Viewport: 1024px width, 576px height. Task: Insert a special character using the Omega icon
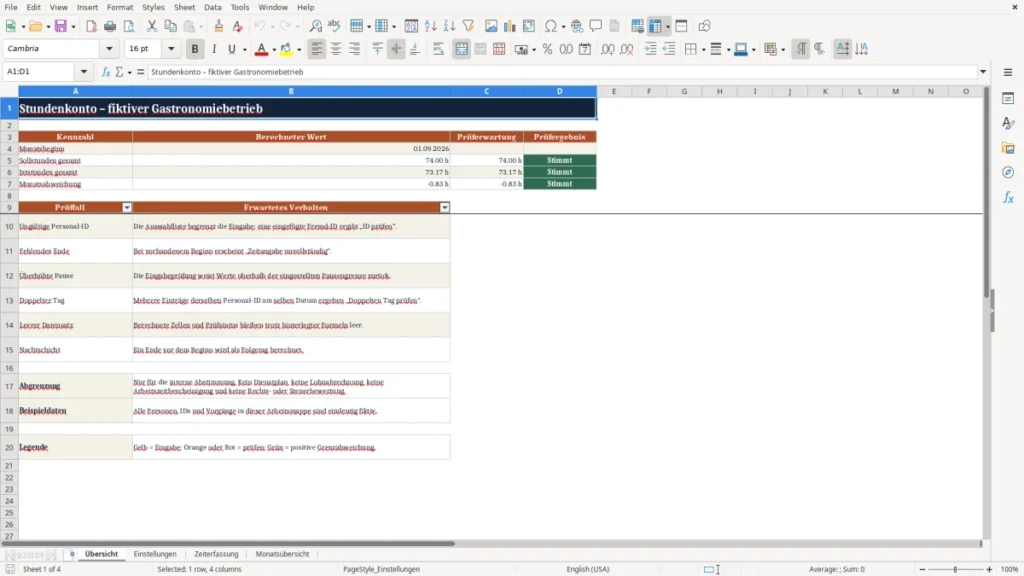pyautogui.click(x=551, y=26)
